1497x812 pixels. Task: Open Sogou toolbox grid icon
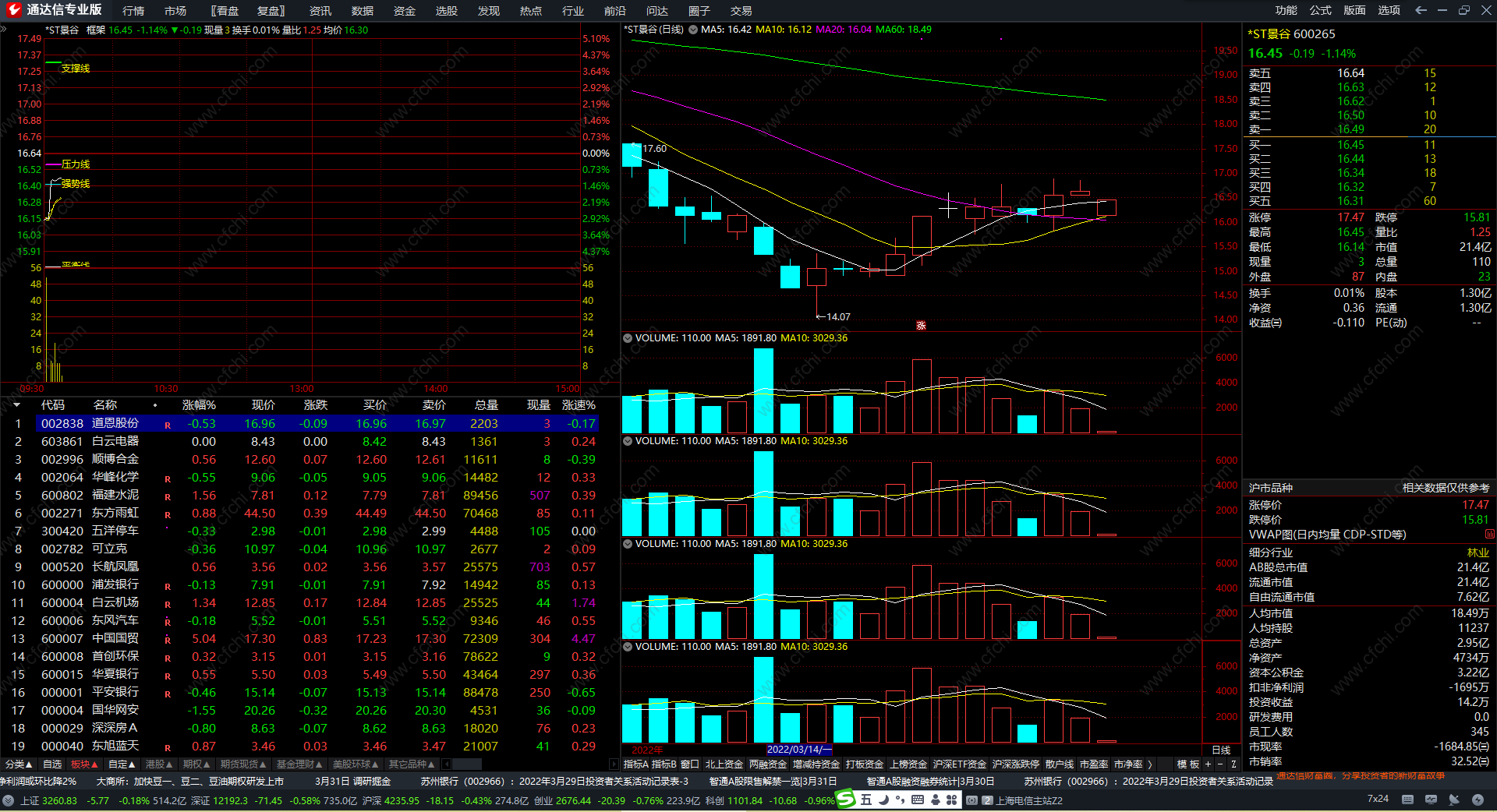point(951,800)
